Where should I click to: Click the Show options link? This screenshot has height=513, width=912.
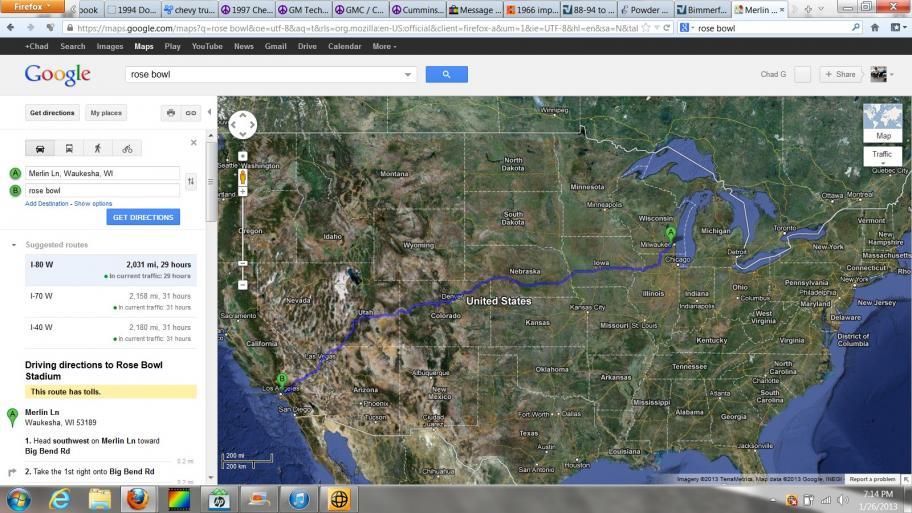pyautogui.click(x=93, y=204)
